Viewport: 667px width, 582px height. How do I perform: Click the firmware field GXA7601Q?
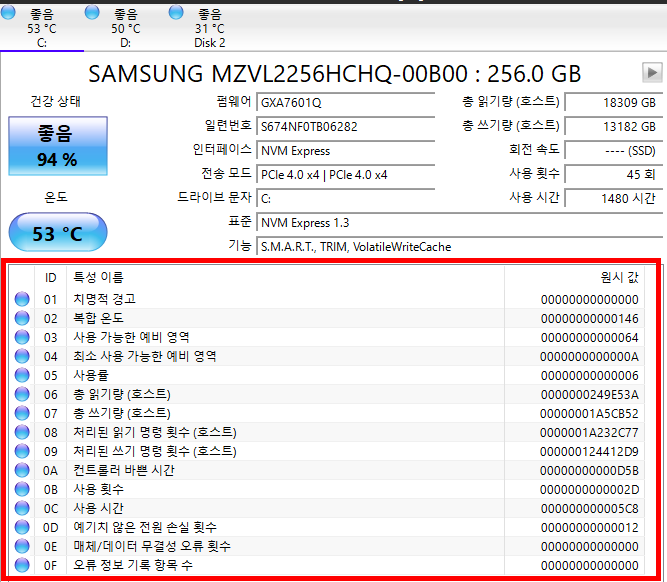point(345,103)
